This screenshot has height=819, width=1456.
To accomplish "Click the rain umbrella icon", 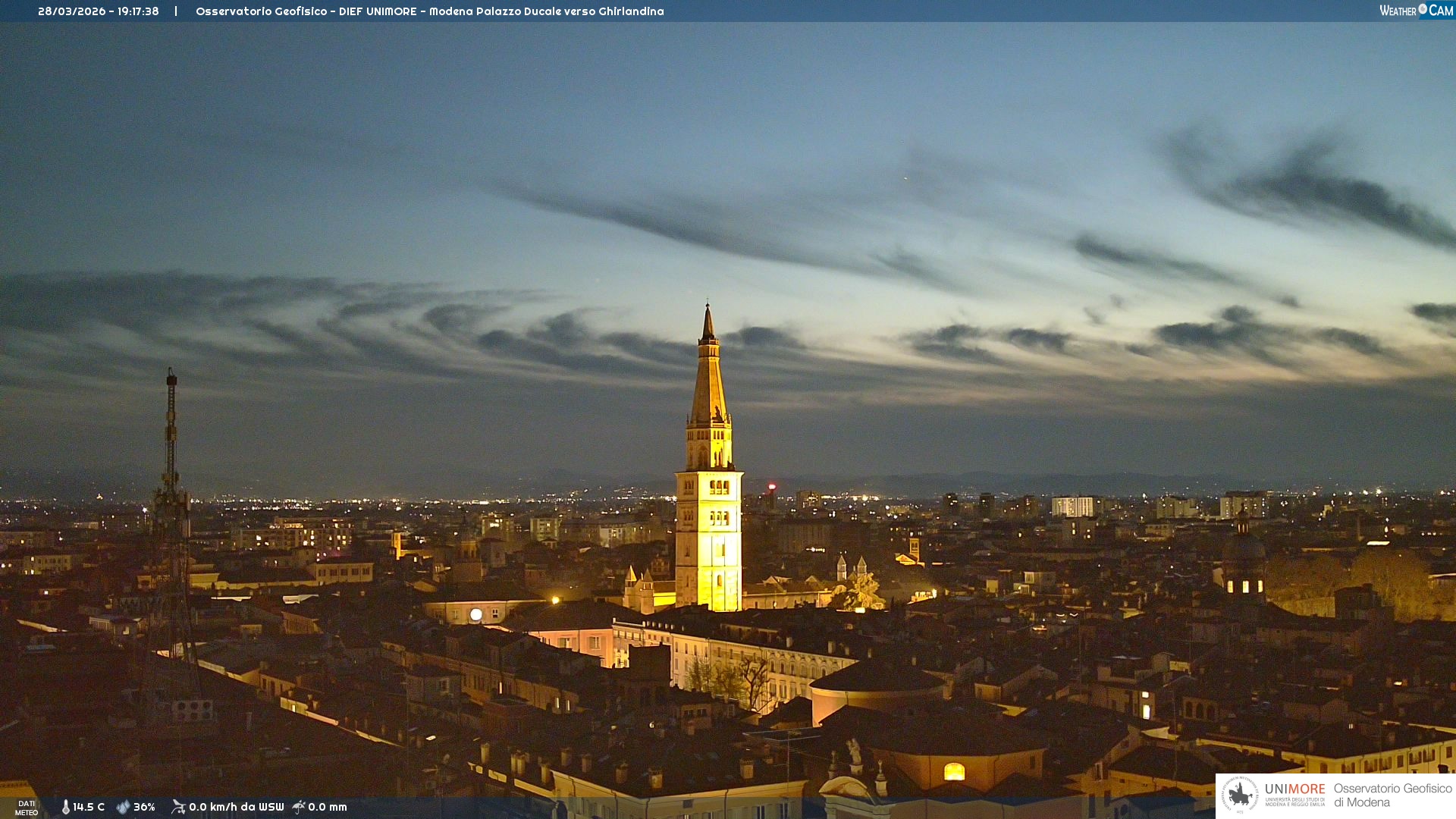I will pos(299,807).
